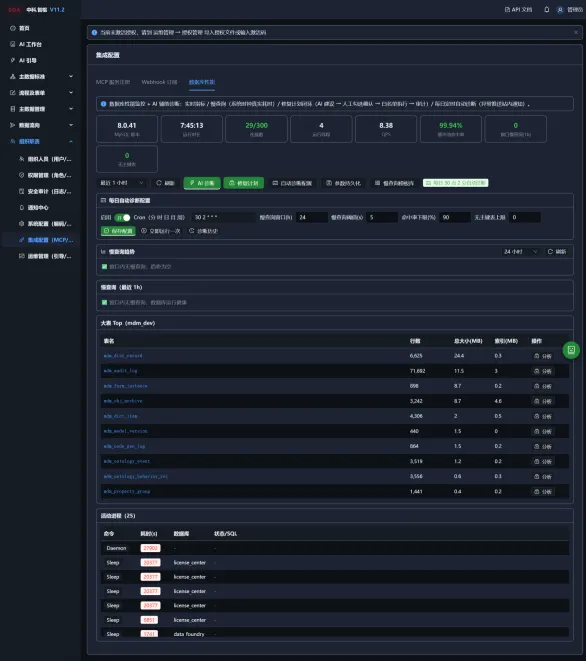Viewport: 586px width, 662px height.
Task: Open the 24 小时 slow query trend dropdown
Action: point(520,252)
